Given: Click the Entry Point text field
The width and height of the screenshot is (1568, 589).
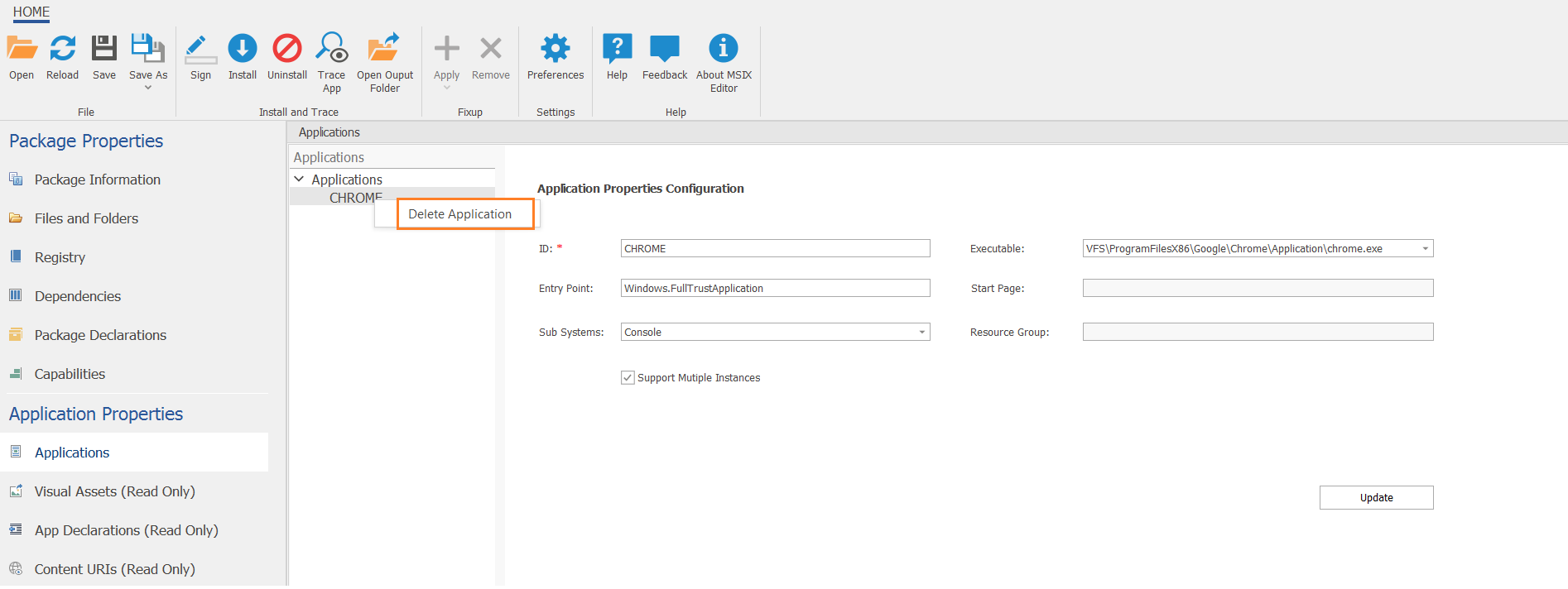Looking at the screenshot, I should click(x=775, y=289).
